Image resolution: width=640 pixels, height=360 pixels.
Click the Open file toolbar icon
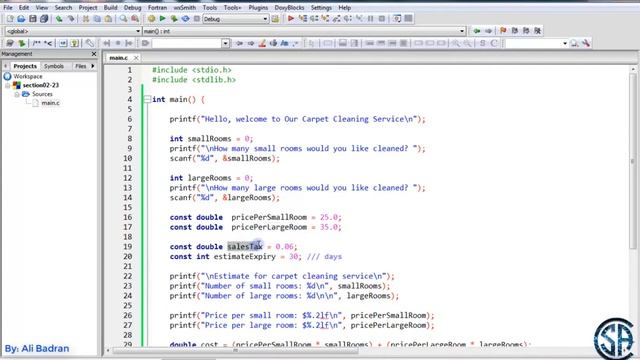pyautogui.click(x=21, y=19)
